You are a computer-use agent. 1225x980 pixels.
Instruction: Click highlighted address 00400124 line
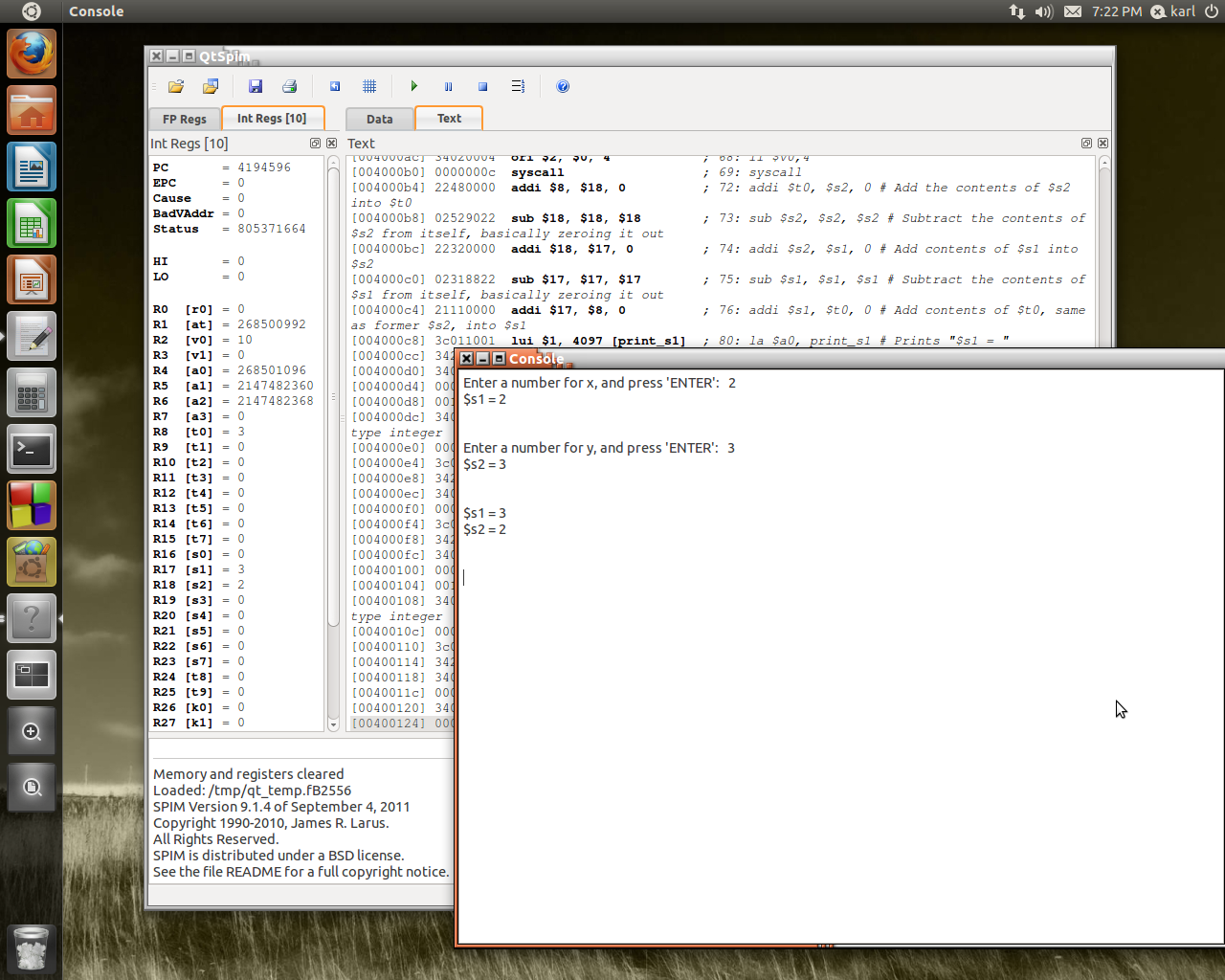tap(402, 724)
